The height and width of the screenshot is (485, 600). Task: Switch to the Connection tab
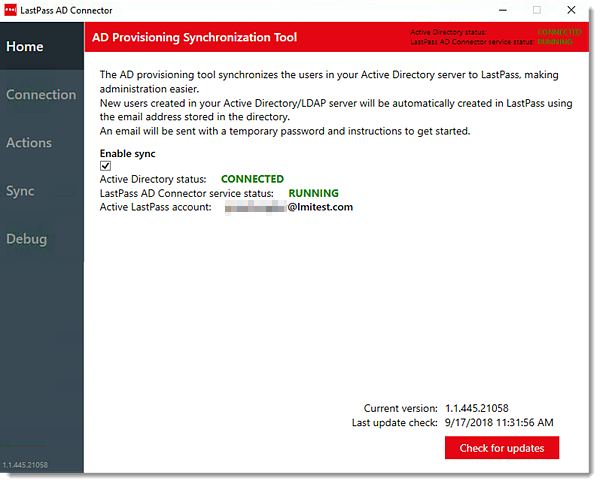click(41, 95)
